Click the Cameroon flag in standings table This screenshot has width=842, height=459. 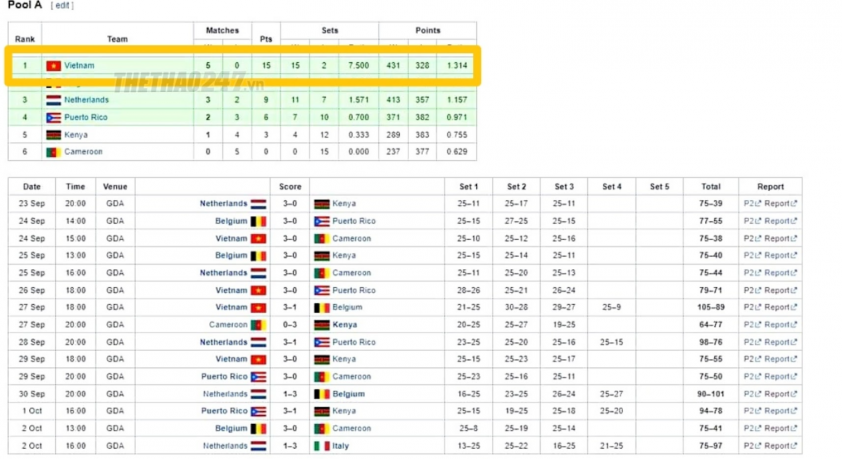53,152
